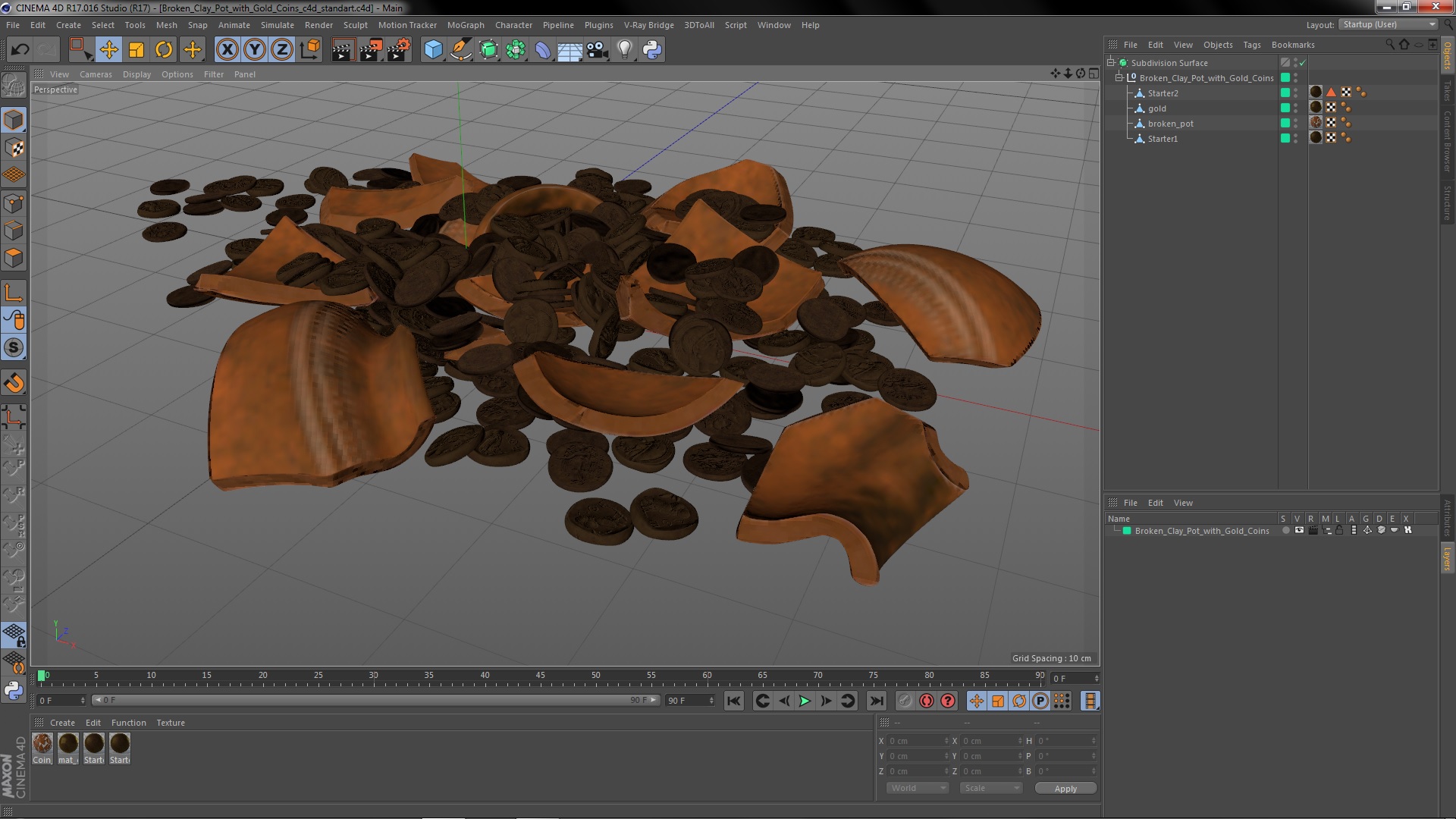
Task: Click Make Editable icon in left toolbar
Action: pos(14,85)
